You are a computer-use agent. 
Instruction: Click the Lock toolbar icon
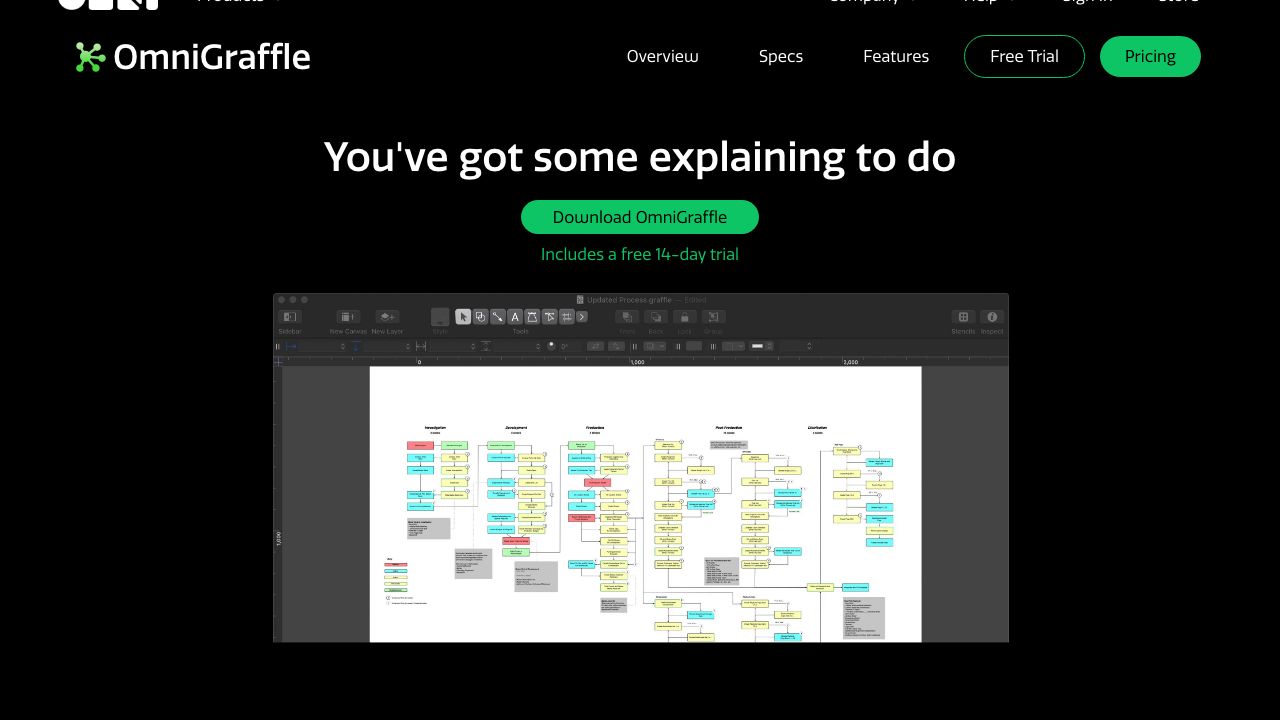[684, 317]
